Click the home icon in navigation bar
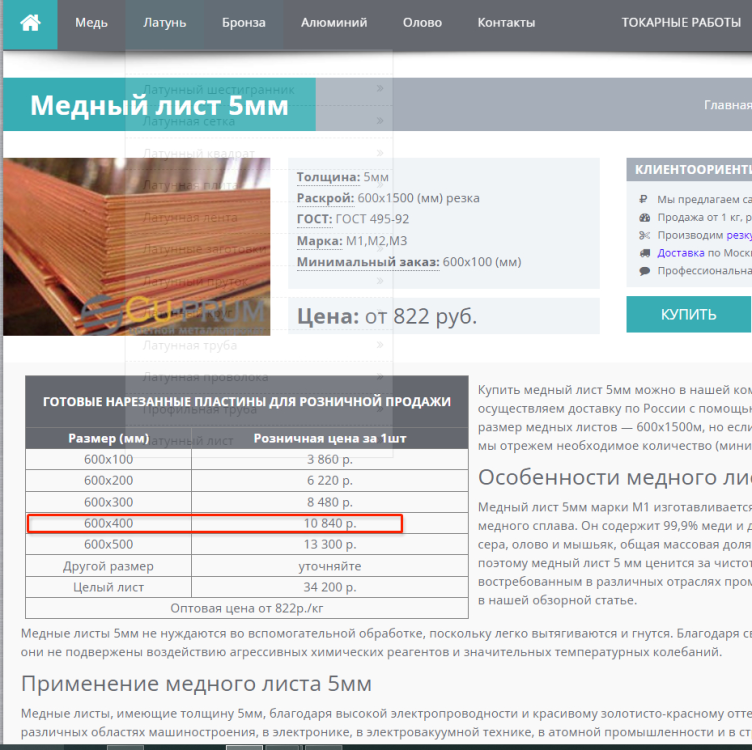Image resolution: width=752 pixels, height=750 pixels. pos(30,23)
